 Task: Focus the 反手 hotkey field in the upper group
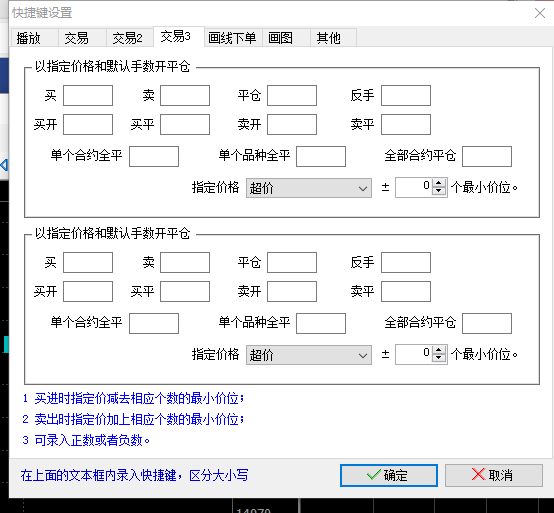tap(406, 95)
